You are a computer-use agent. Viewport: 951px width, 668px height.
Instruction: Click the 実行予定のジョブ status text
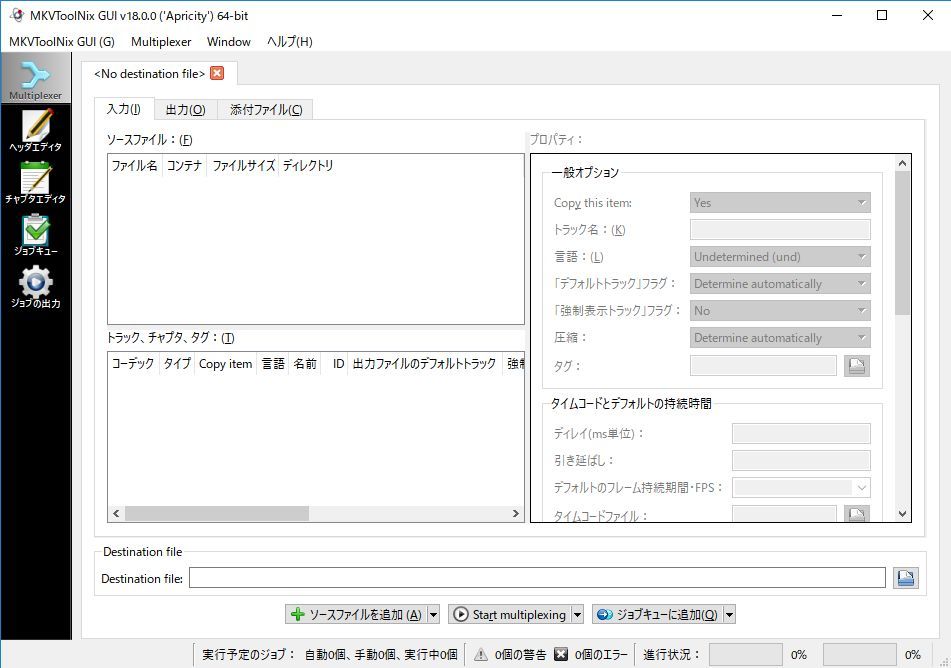329,655
